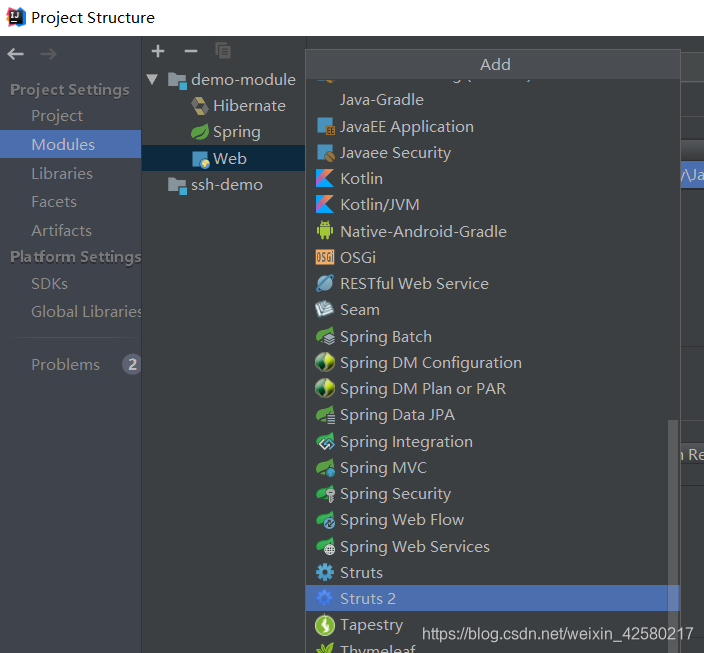The width and height of the screenshot is (704, 653).
Task: Click the Seam icon
Action: coord(324,309)
